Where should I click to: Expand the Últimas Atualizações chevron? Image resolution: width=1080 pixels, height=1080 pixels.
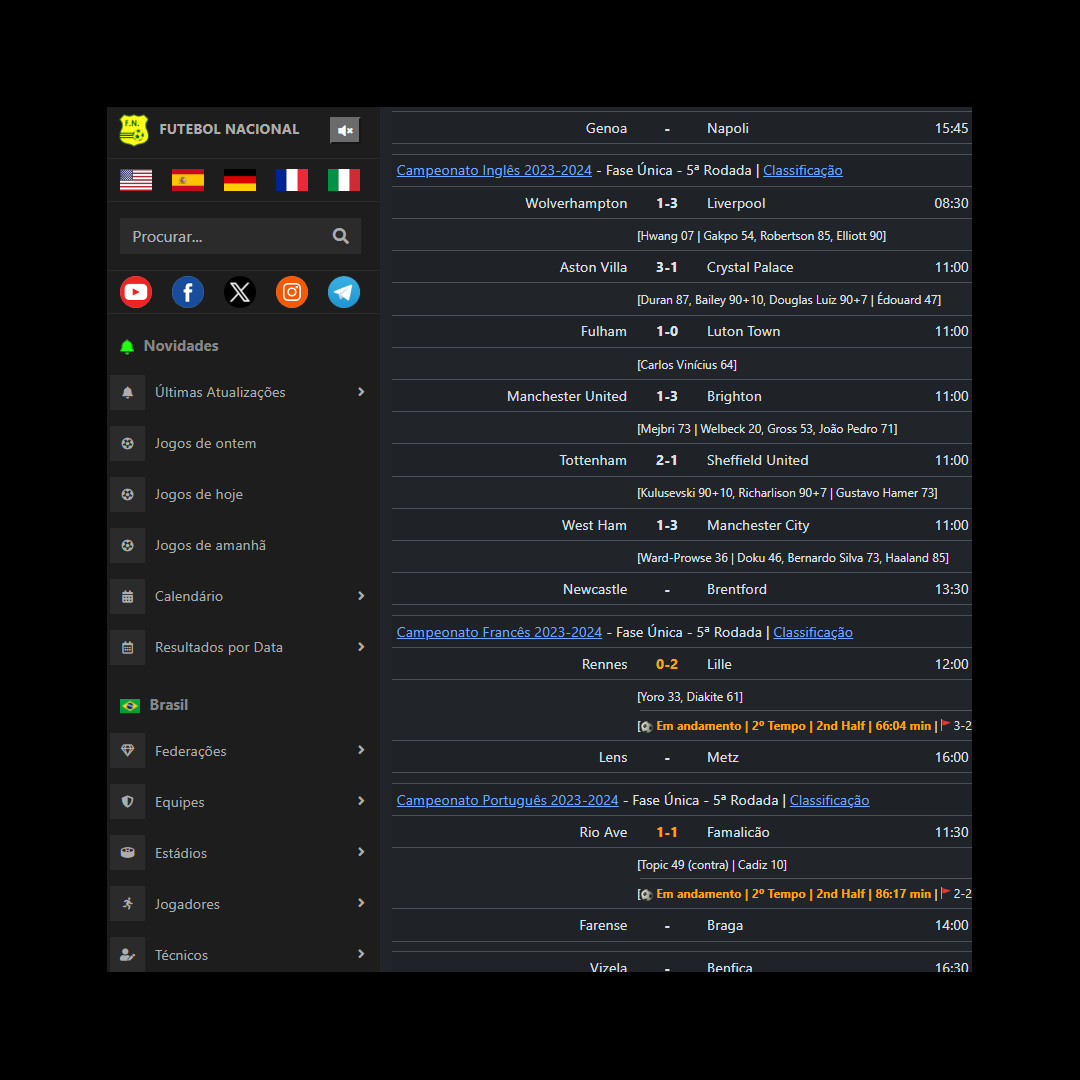coord(361,392)
